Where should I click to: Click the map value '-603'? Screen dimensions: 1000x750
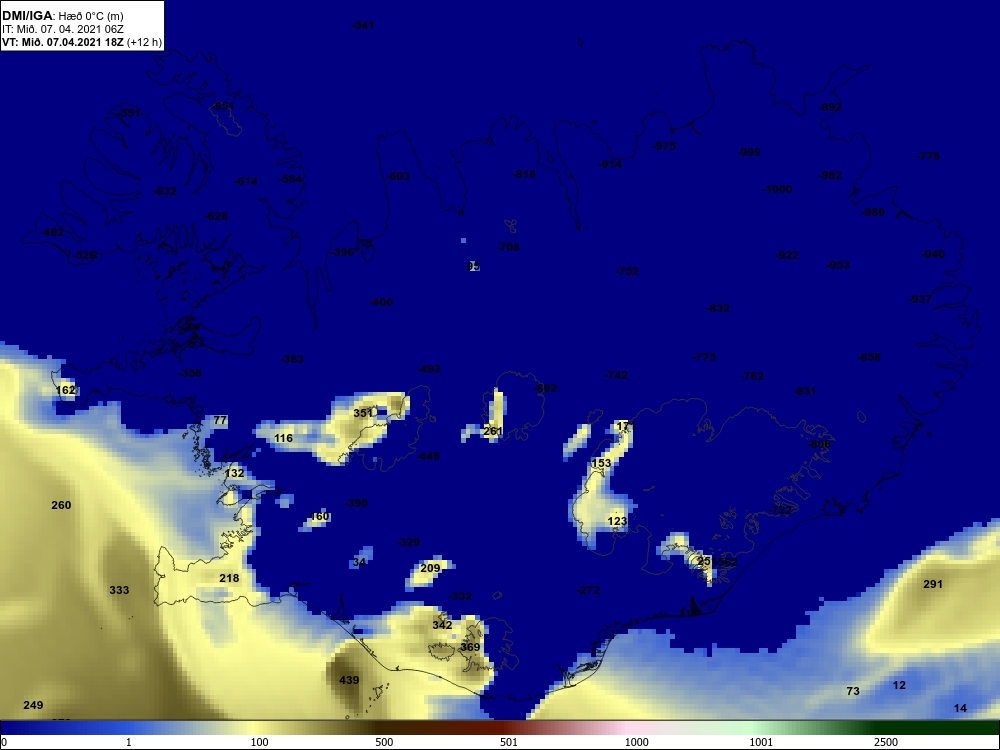pyautogui.click(x=399, y=176)
